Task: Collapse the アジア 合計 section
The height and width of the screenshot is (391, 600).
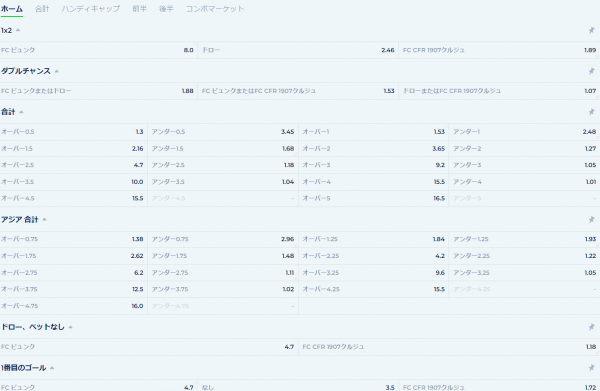Action: [44, 220]
